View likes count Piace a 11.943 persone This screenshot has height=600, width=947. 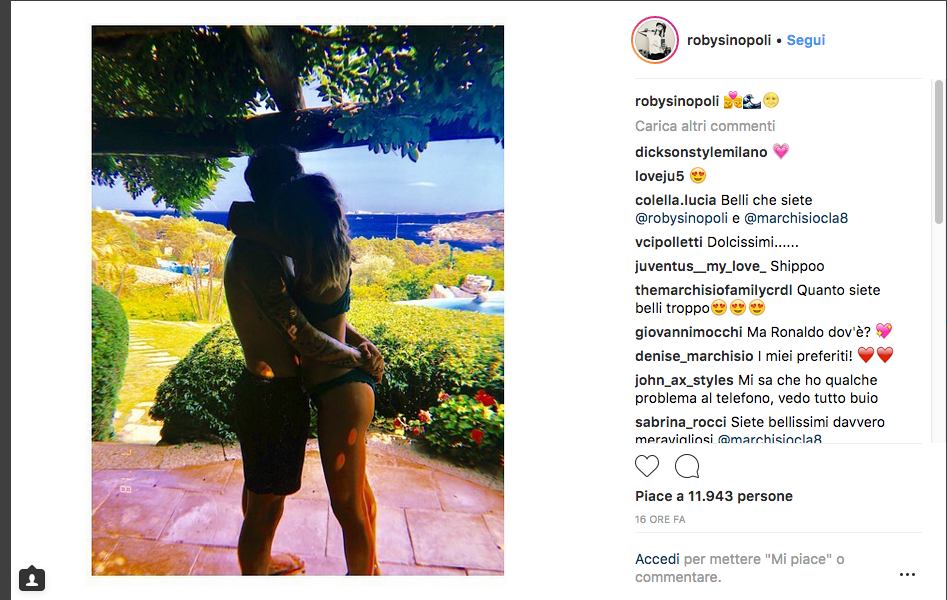[714, 496]
